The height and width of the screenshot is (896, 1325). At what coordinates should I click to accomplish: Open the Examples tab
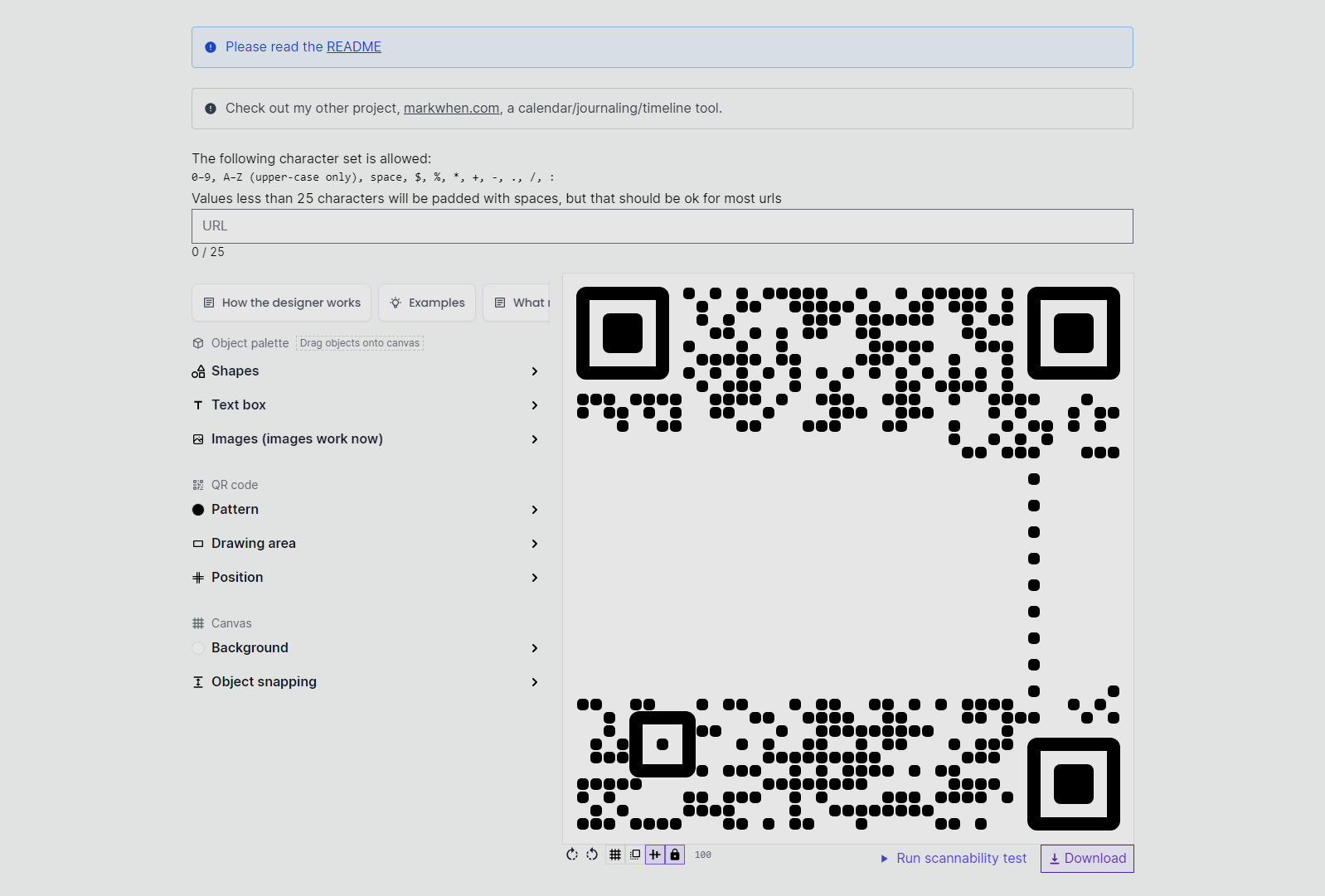[427, 303]
